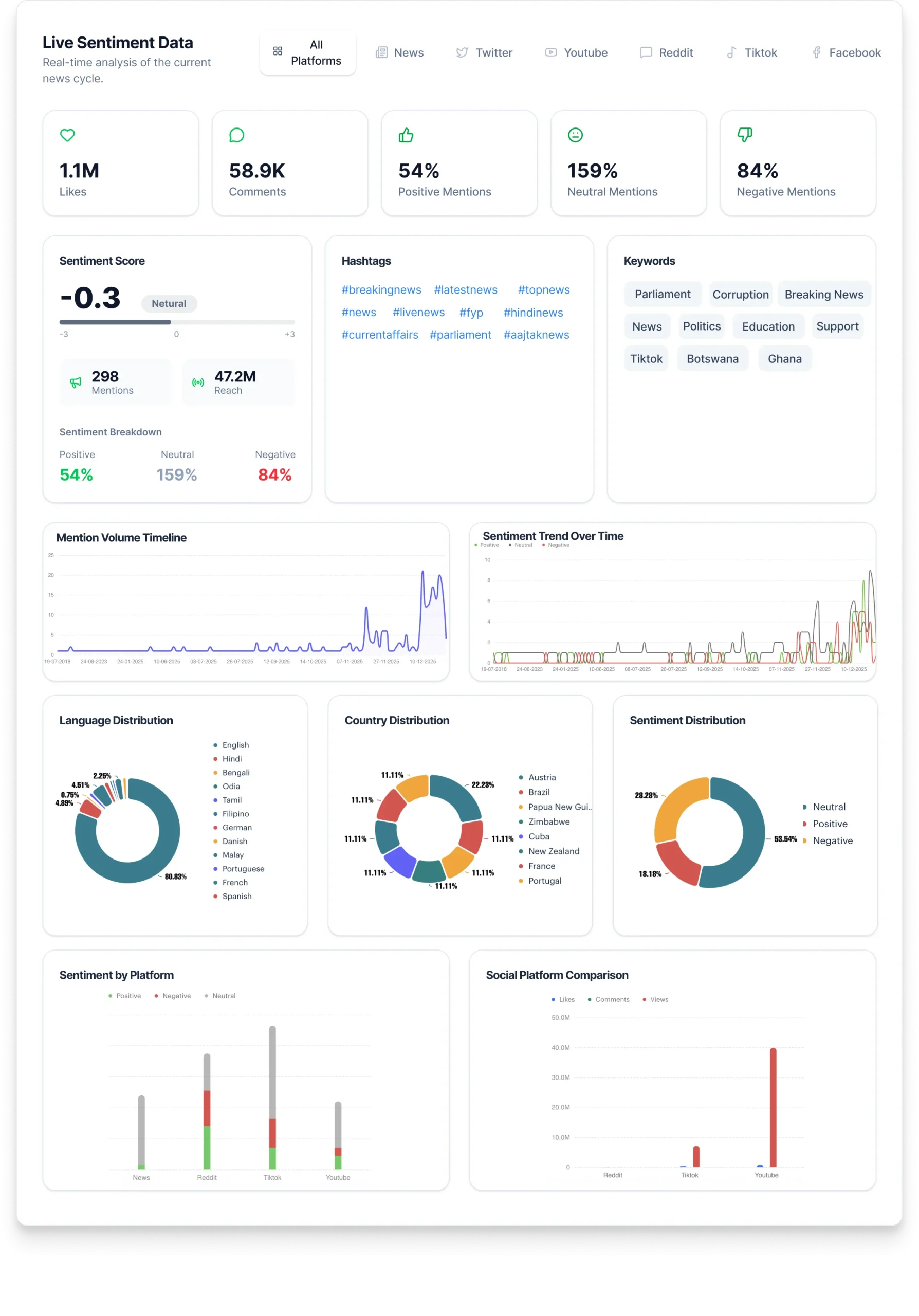Open the Youtube platform tab
Viewport: 919px width, 1316px height.
coord(576,53)
